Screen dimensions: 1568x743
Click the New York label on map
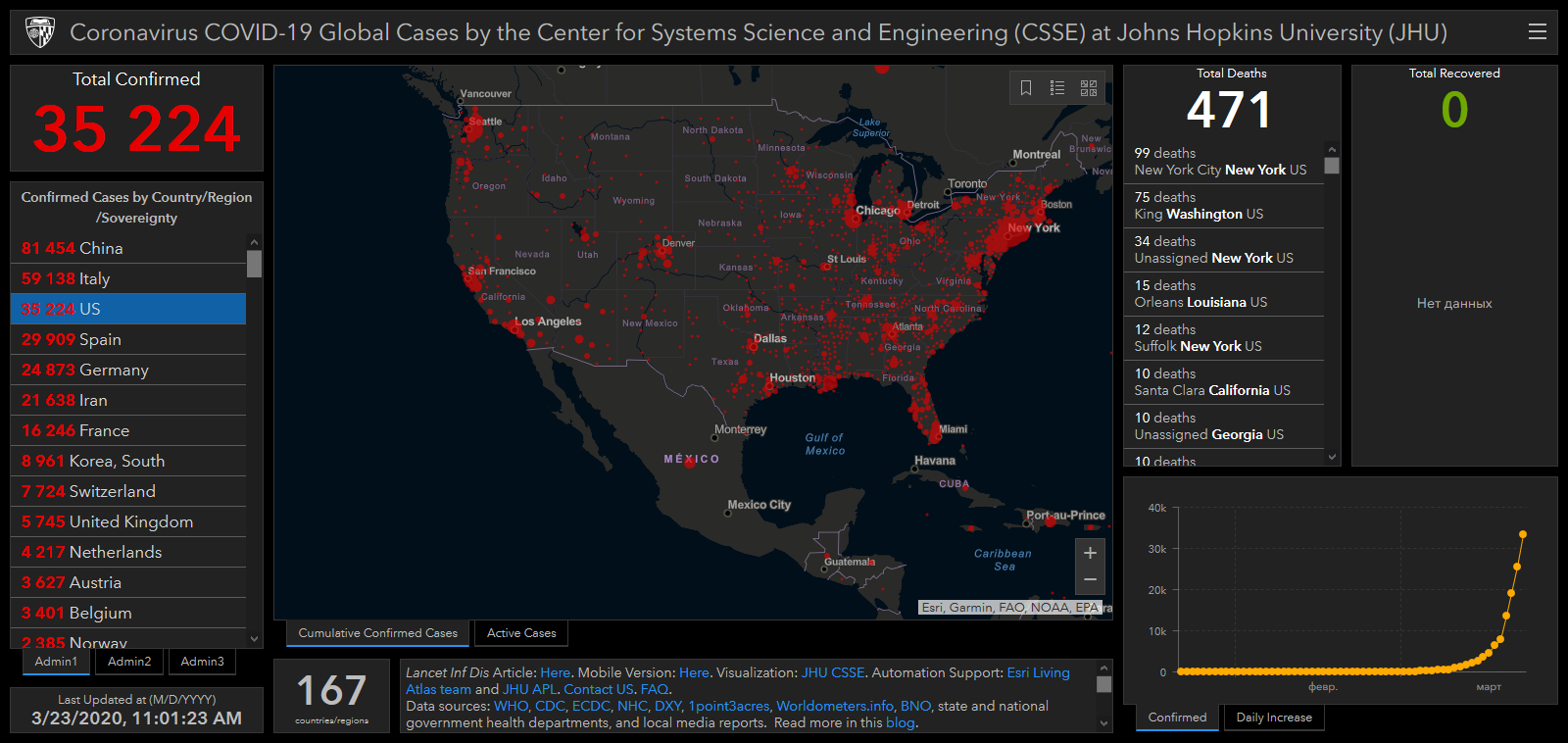[x=1034, y=227]
